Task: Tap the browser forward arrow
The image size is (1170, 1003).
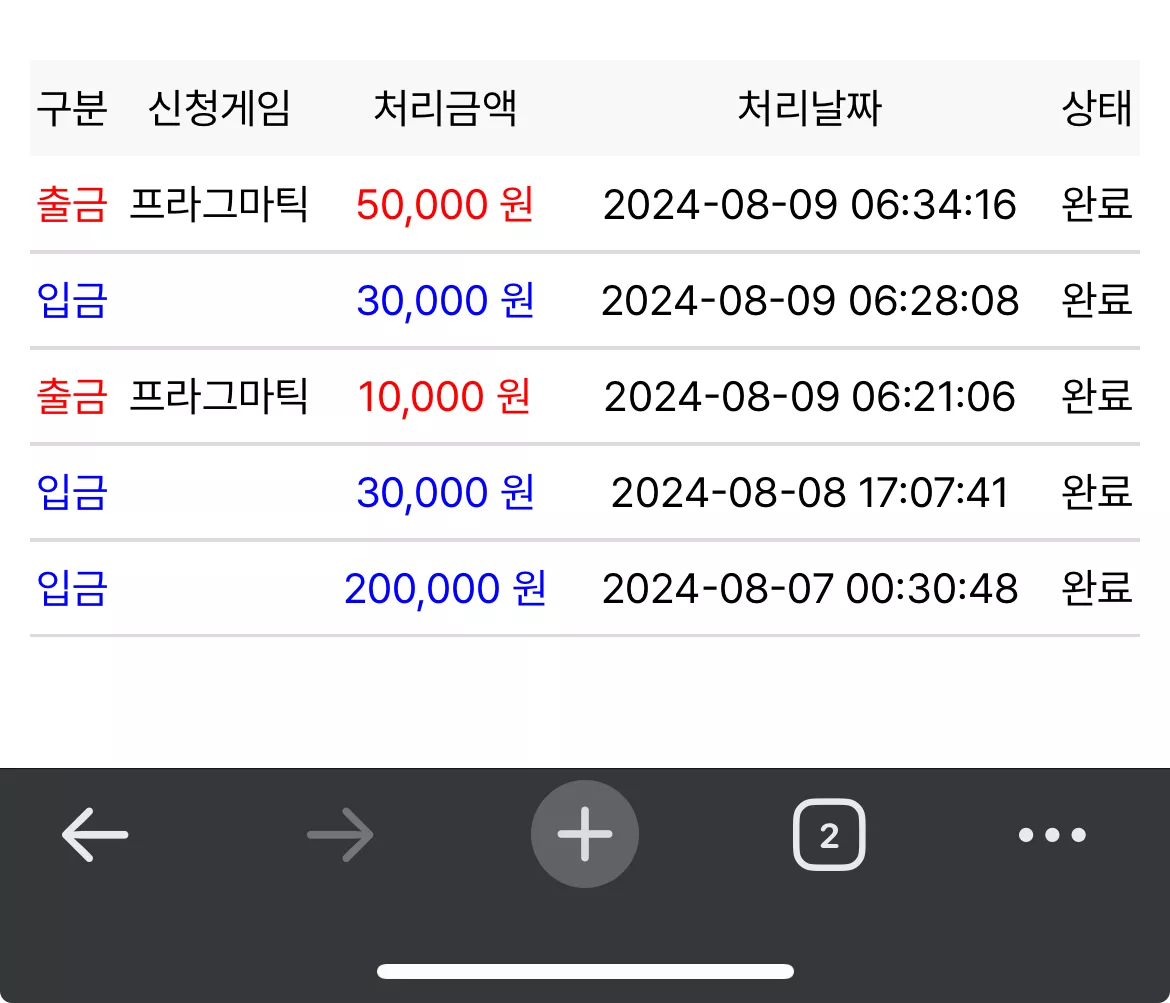Action: point(340,834)
